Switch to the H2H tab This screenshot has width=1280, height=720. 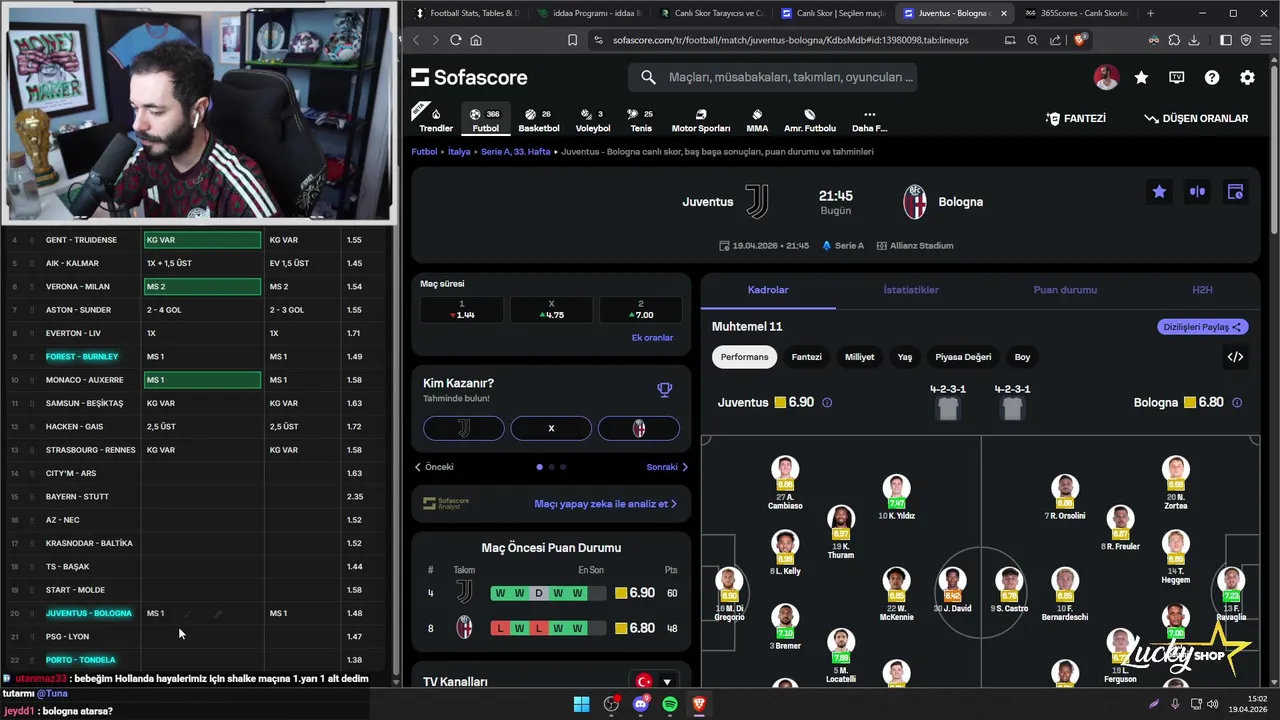click(x=1202, y=290)
